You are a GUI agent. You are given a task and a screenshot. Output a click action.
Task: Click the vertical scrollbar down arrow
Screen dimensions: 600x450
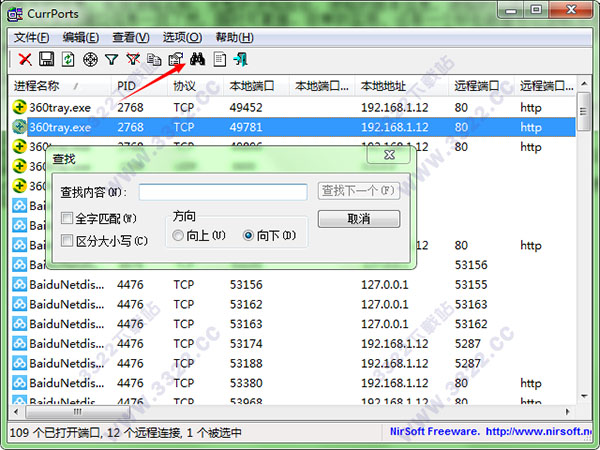pos(584,396)
